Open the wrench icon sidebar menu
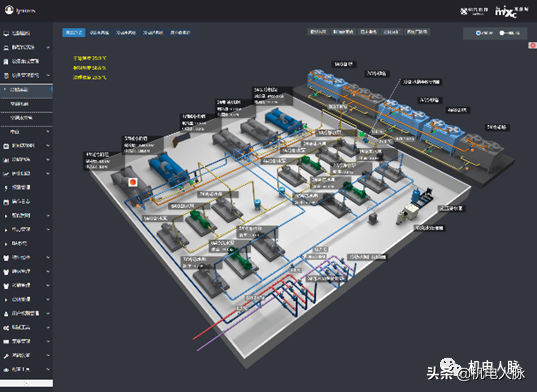The width and height of the screenshot is (537, 392). [6, 356]
